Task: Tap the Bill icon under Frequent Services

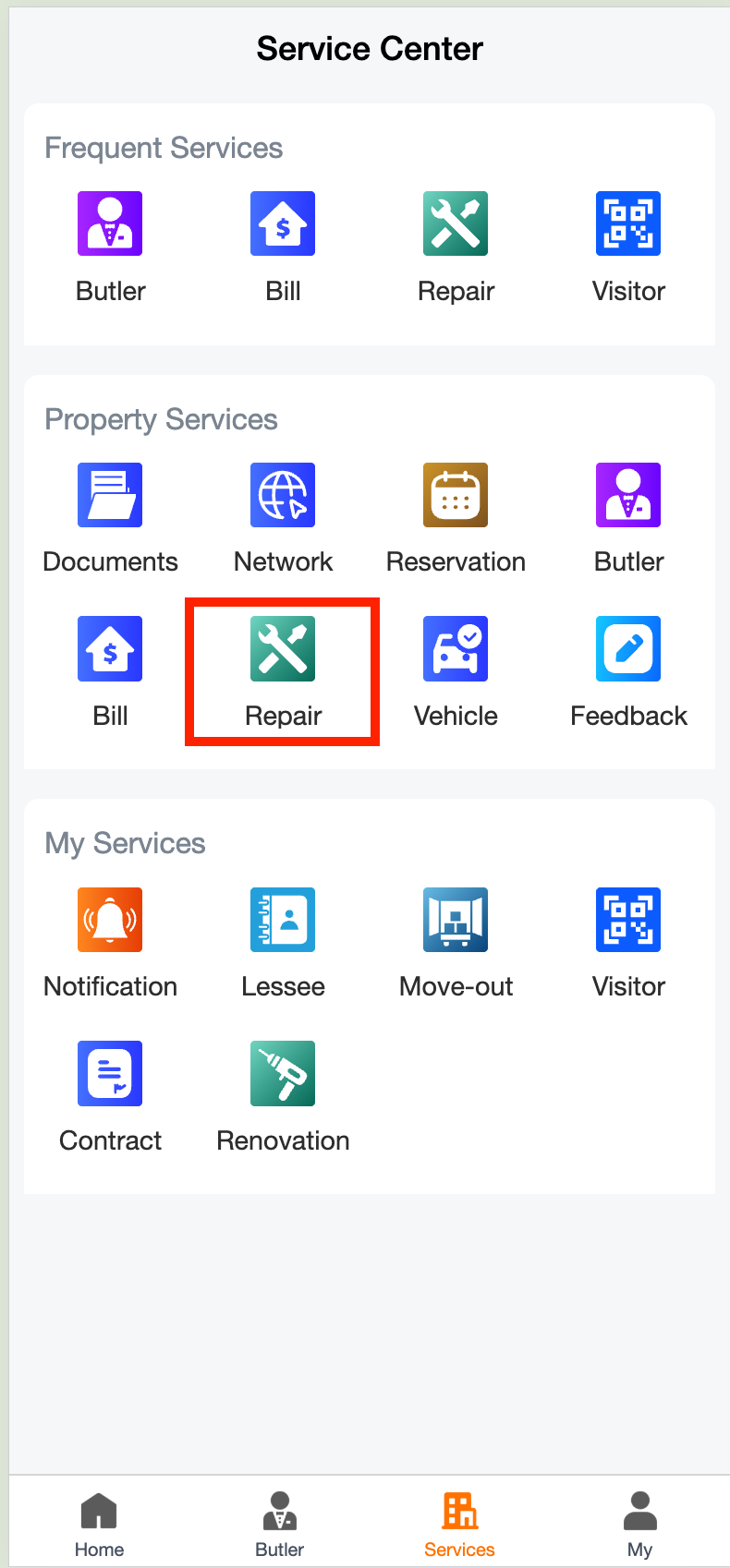Action: [x=283, y=224]
